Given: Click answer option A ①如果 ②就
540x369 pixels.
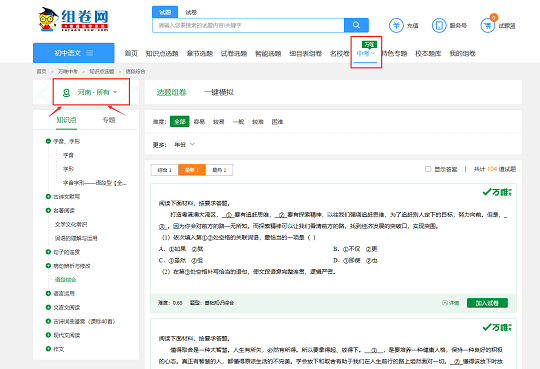Looking at the screenshot, I should click(x=181, y=249).
